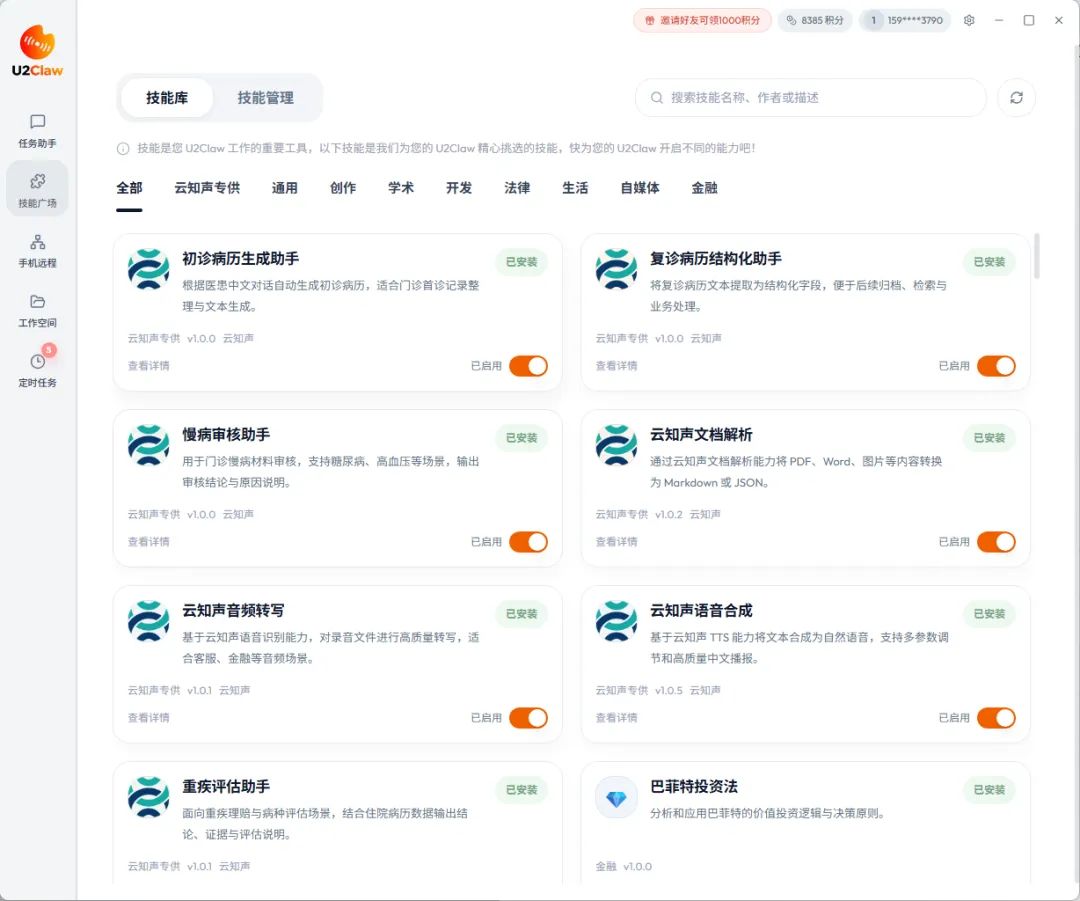This screenshot has height=901, width=1080.
Task: Click the skill search input field
Action: [811, 98]
